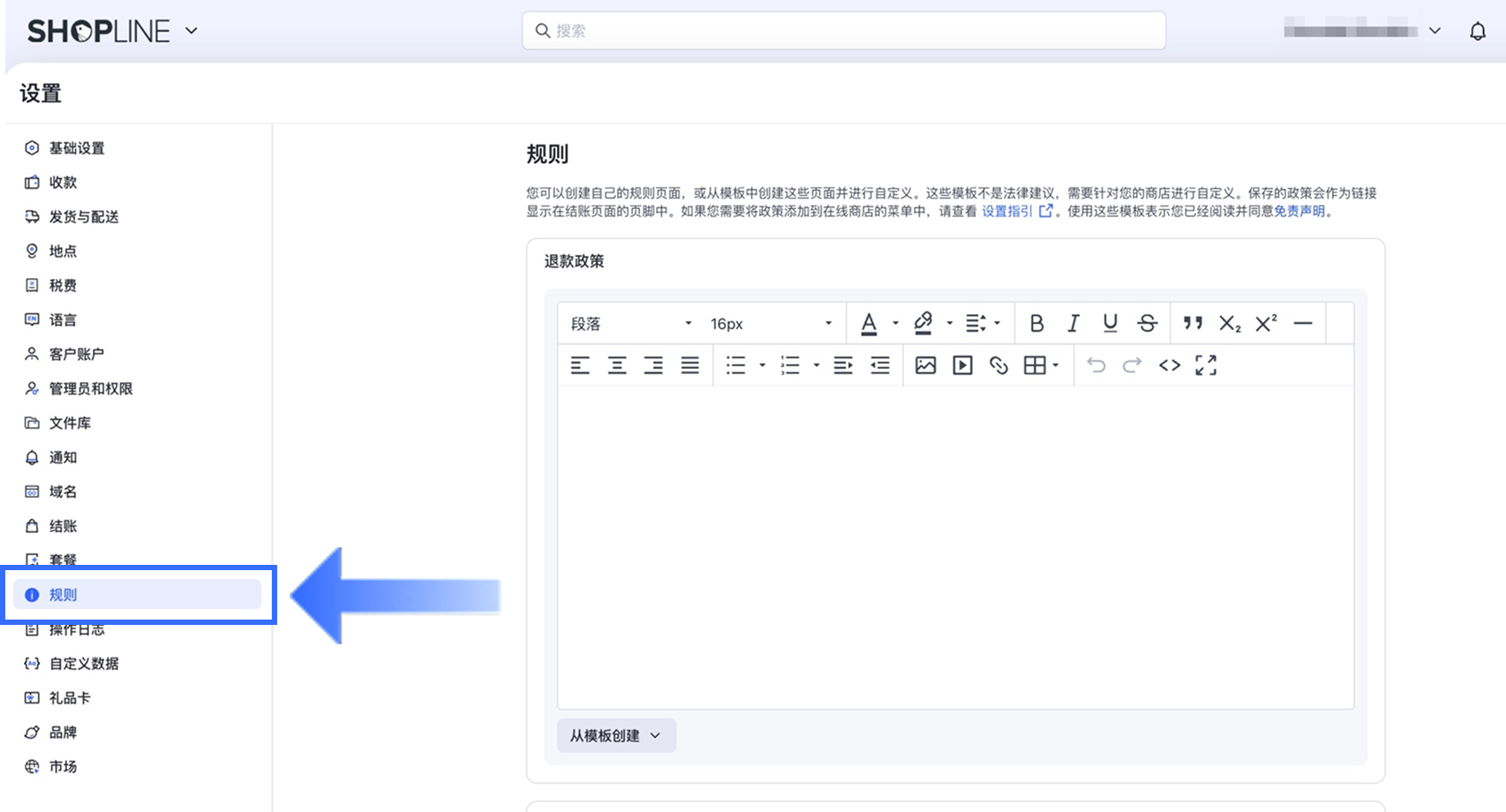
Task: Apply subscript formatting
Action: (x=1230, y=324)
